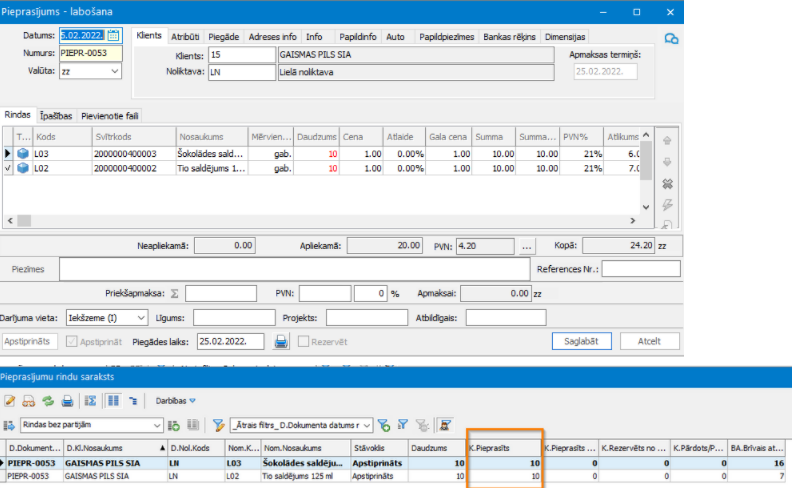Click the plain blue funnel filter icon
This screenshot has width=794, height=488.
pyautogui.click(x=403, y=425)
